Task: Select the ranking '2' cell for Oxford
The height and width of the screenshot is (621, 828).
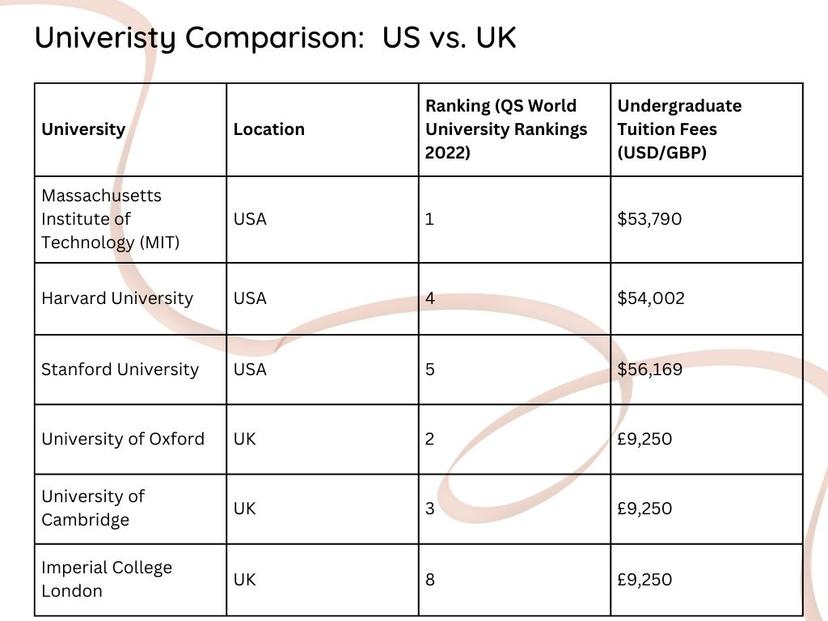Action: pos(515,439)
